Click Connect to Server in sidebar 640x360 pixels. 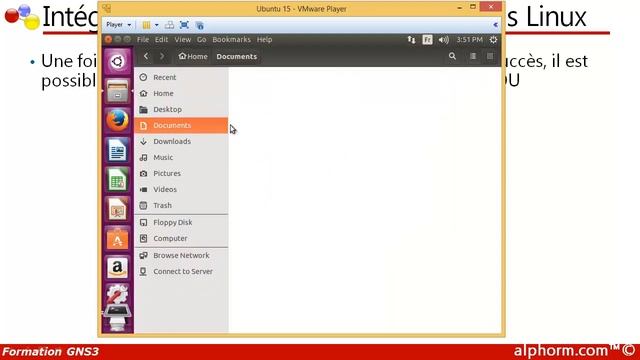pyautogui.click(x=181, y=271)
